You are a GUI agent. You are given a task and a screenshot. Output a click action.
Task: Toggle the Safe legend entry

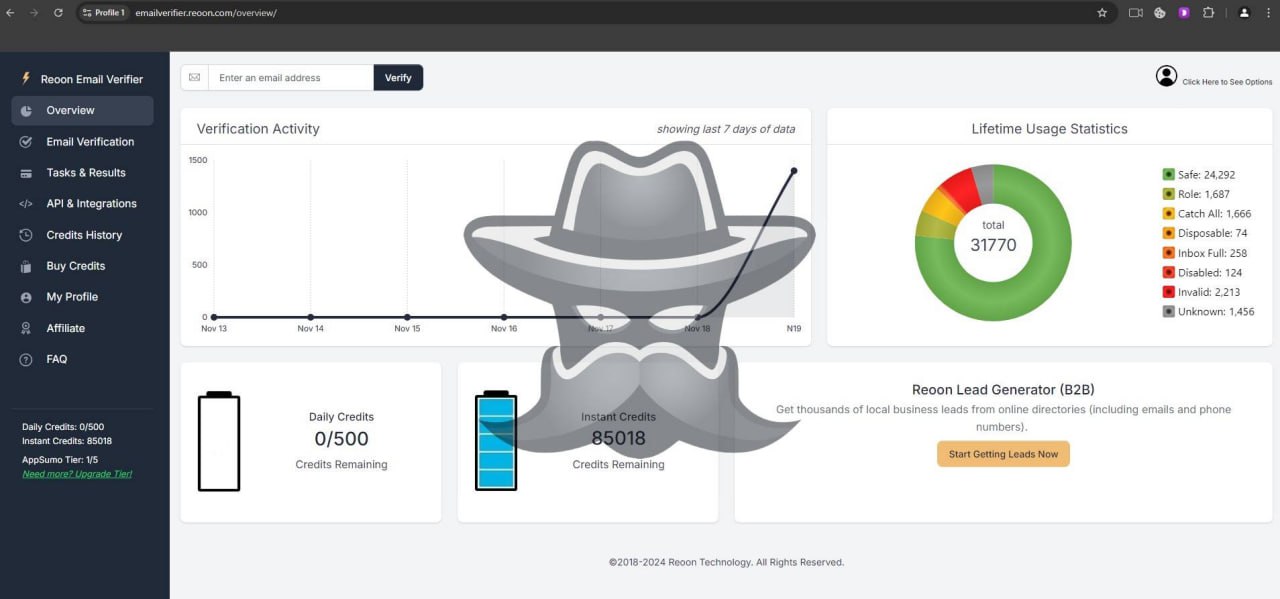[1198, 175]
